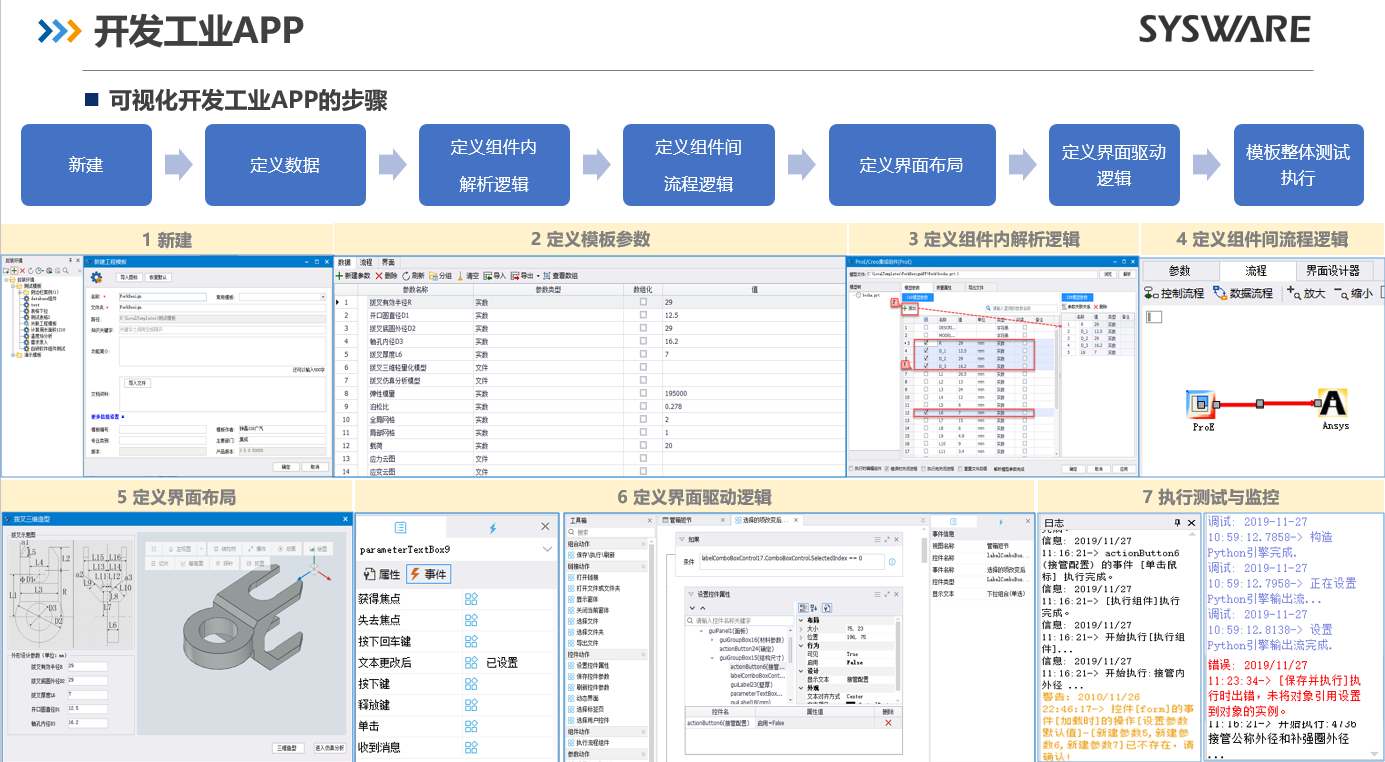
Task: Collapse the 测试模板 tree folder
Action: coord(13,286)
